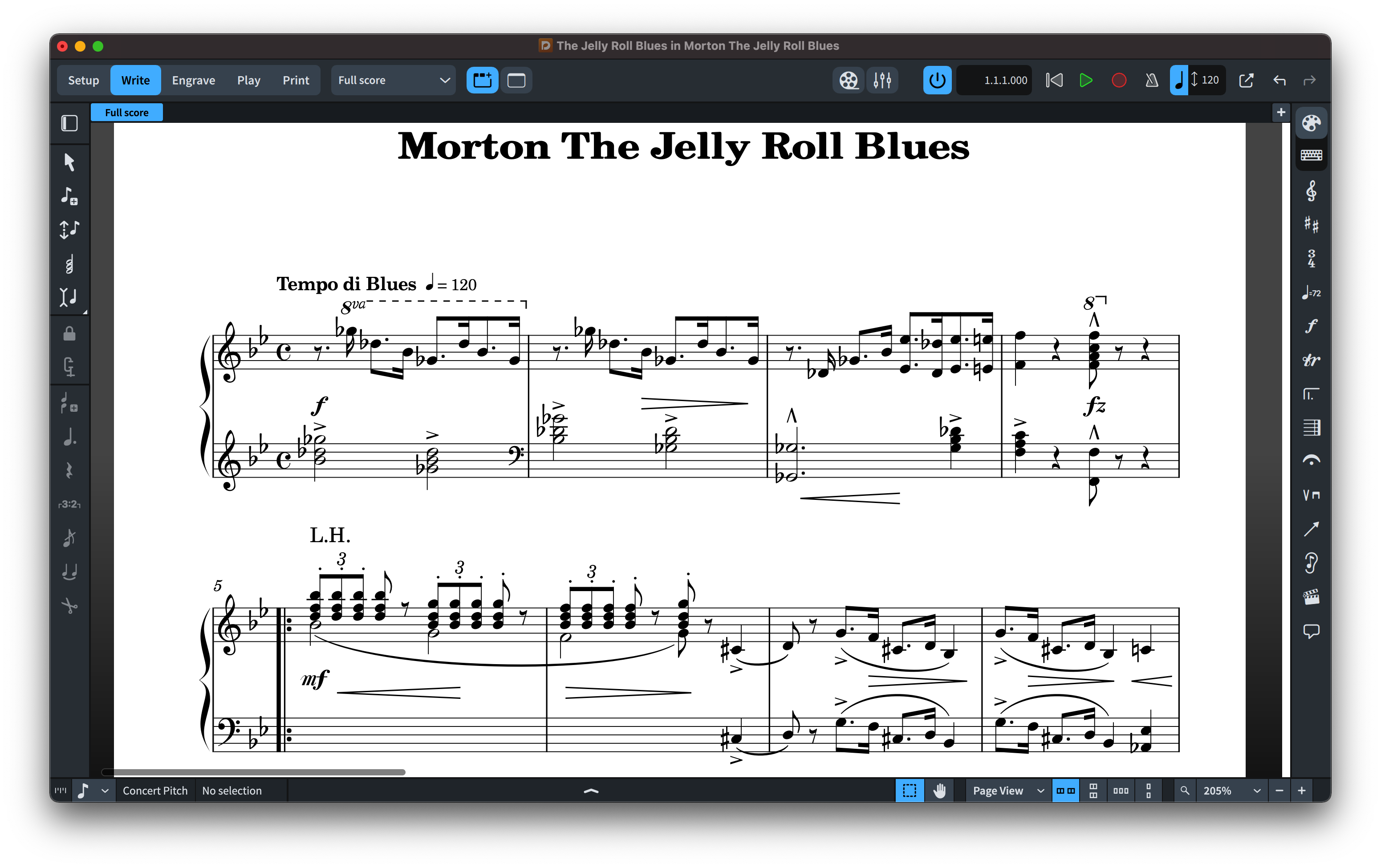This screenshot has height=868, width=1381.
Task: Choose the Select arrow tool
Action: click(69, 162)
